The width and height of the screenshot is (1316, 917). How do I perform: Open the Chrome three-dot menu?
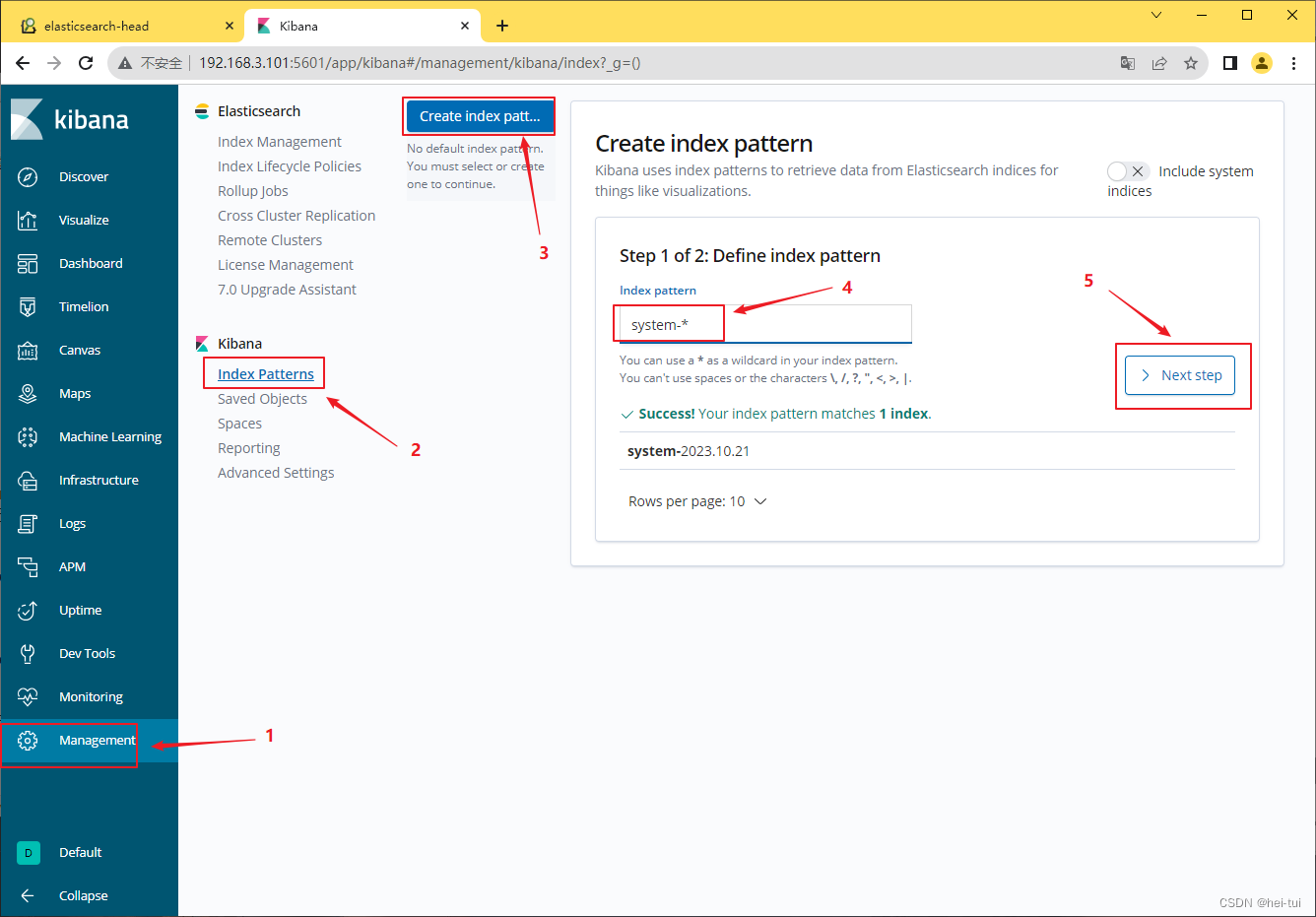1294,63
